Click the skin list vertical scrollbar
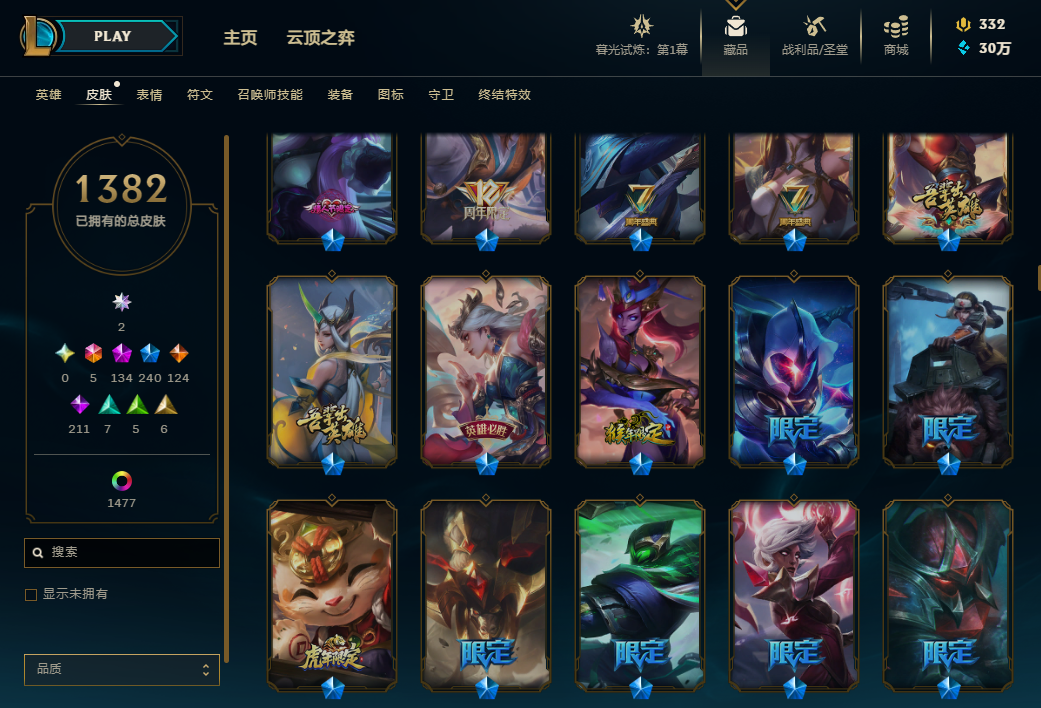The image size is (1041, 708). [226, 398]
